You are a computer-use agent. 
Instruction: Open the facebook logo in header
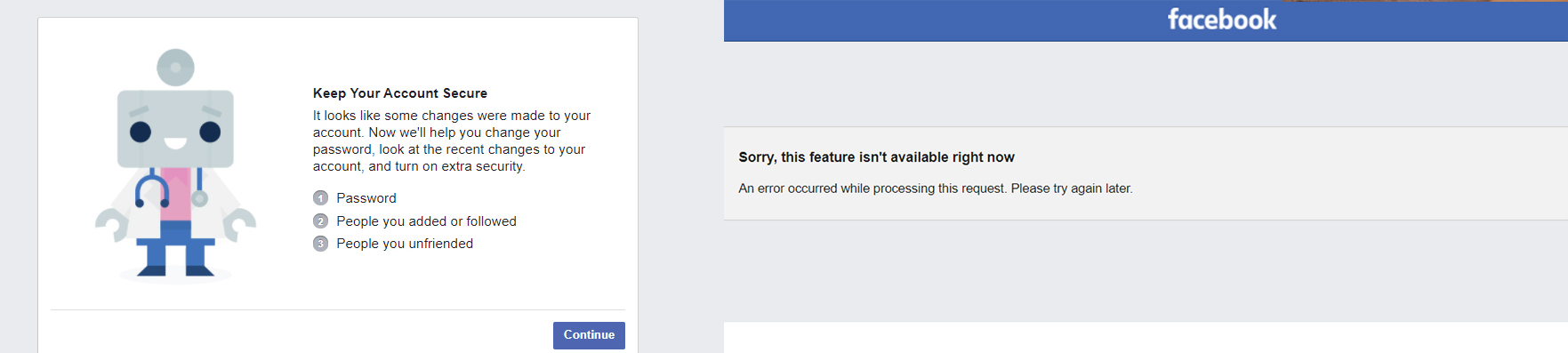coord(1221,20)
